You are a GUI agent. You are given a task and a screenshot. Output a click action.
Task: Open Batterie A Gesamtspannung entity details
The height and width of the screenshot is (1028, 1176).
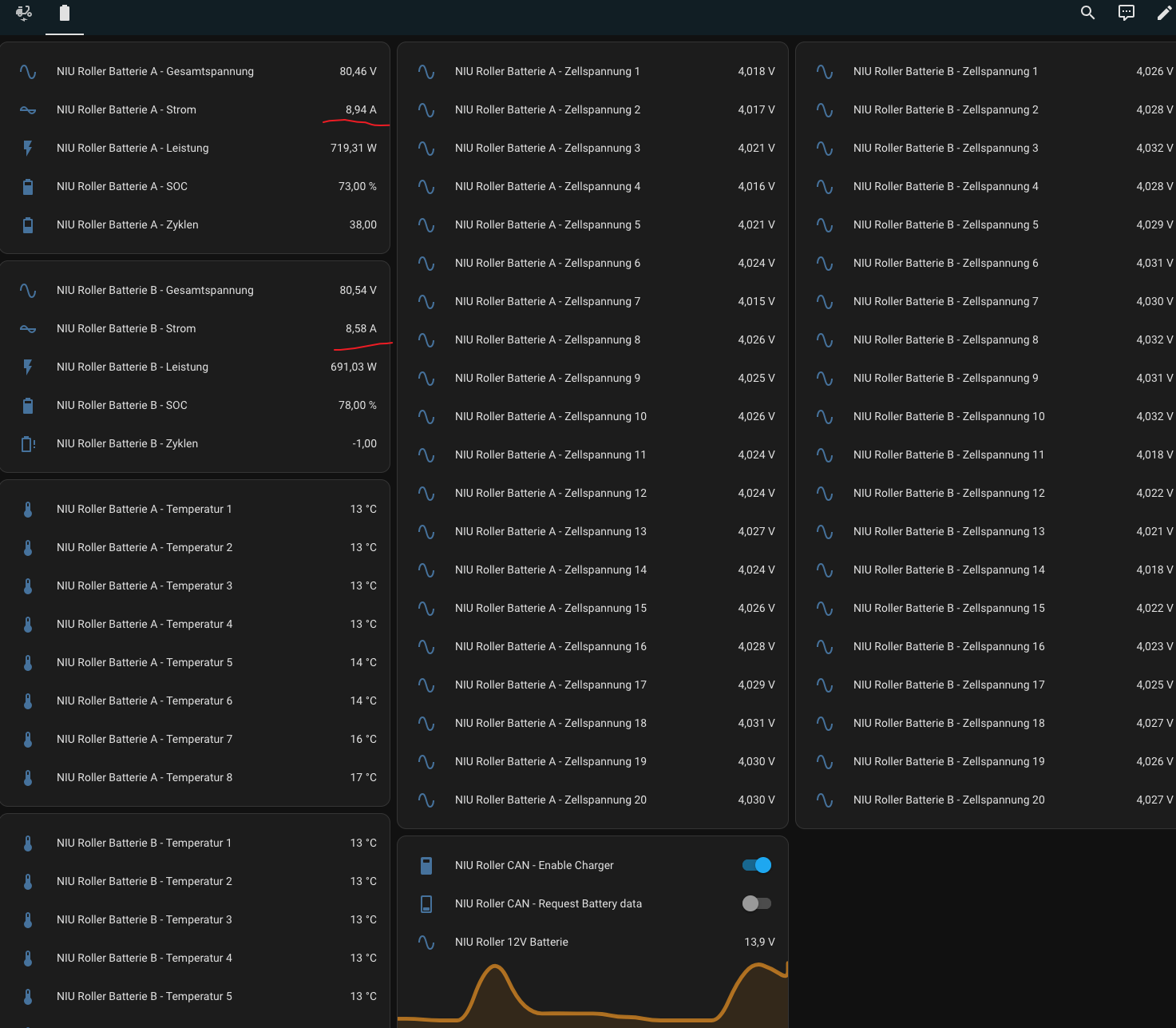(x=155, y=71)
